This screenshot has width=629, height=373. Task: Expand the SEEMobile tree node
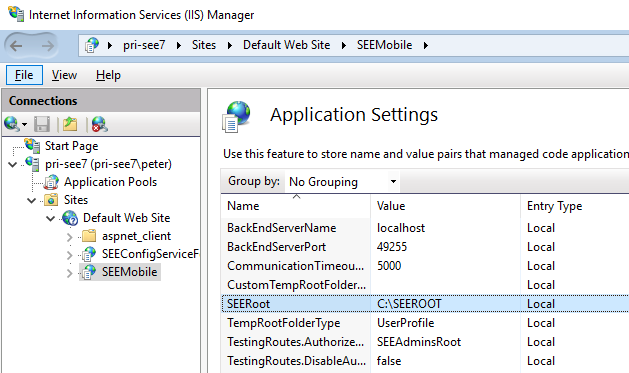coord(70,273)
